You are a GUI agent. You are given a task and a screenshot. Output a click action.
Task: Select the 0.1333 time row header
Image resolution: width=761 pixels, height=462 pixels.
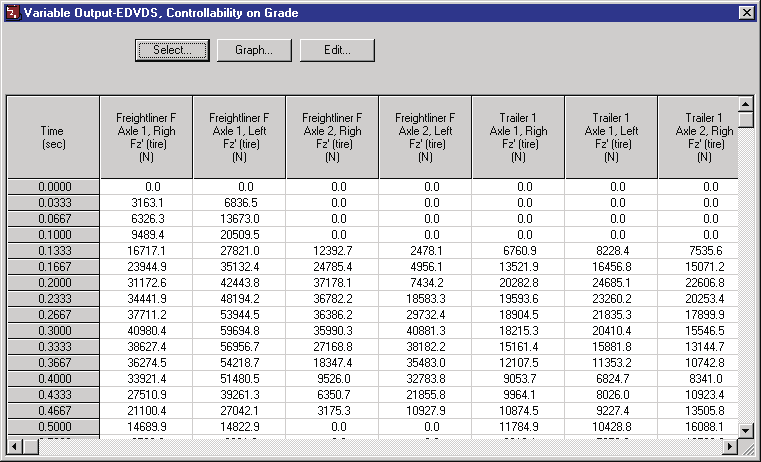click(53, 251)
